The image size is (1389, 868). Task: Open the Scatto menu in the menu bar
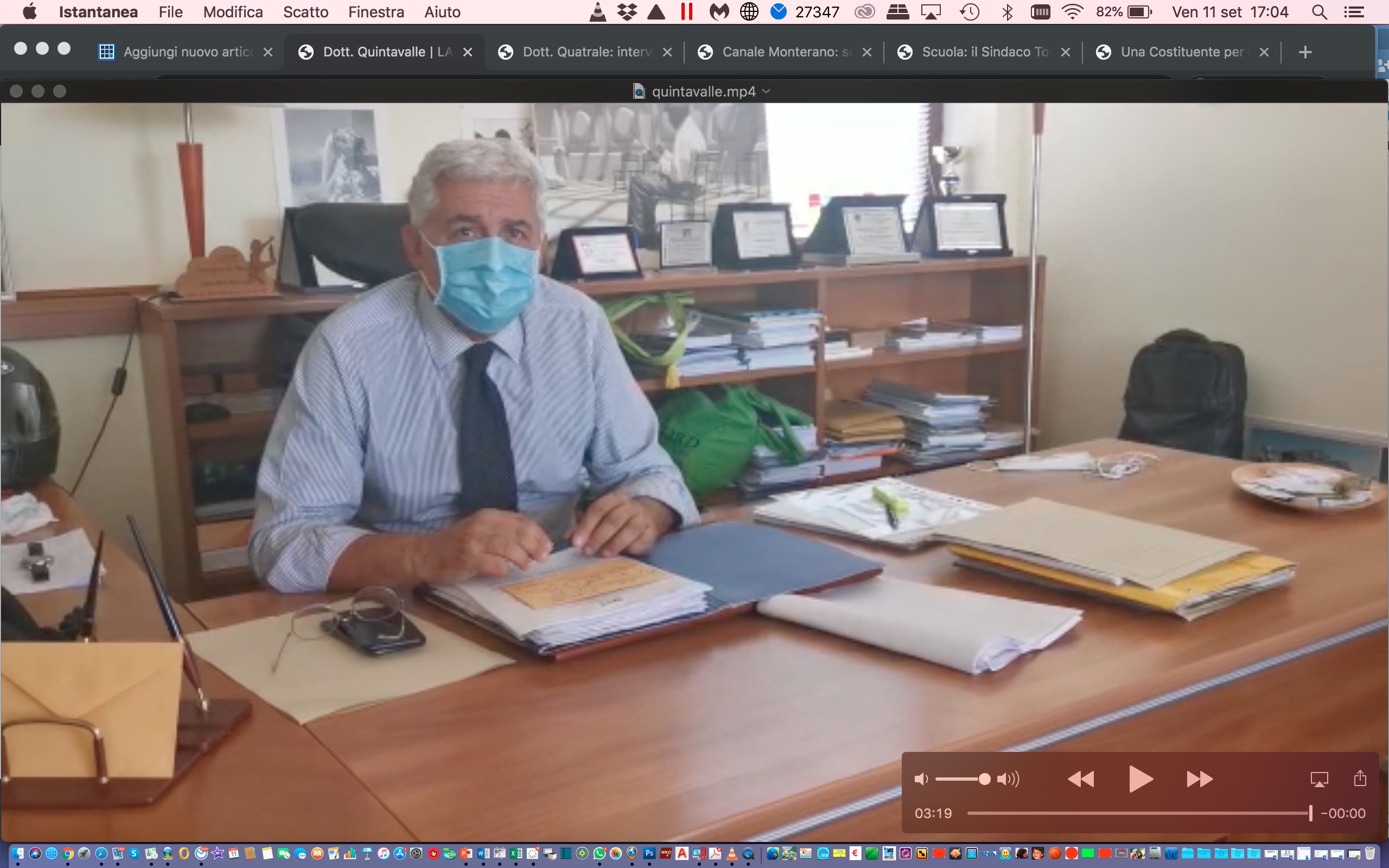(305, 12)
